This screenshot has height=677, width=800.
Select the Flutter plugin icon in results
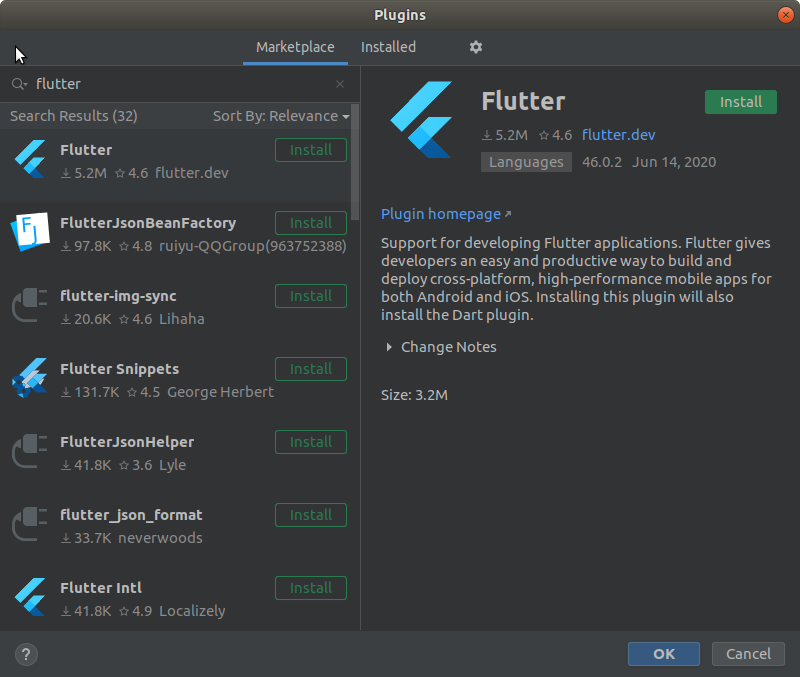coord(29,158)
